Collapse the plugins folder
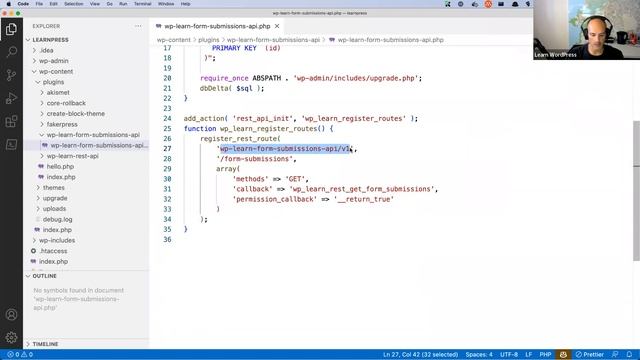Screen dimensions: 640x360 (x=38, y=82)
